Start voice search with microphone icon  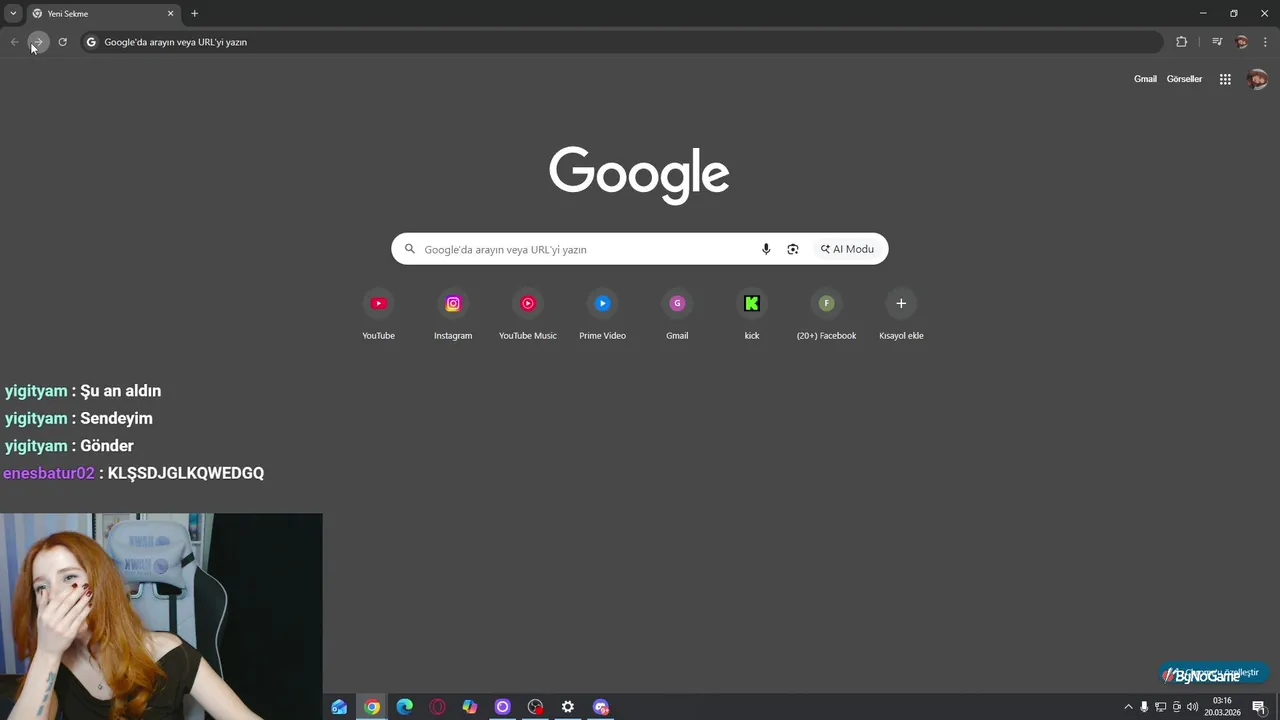(x=766, y=249)
